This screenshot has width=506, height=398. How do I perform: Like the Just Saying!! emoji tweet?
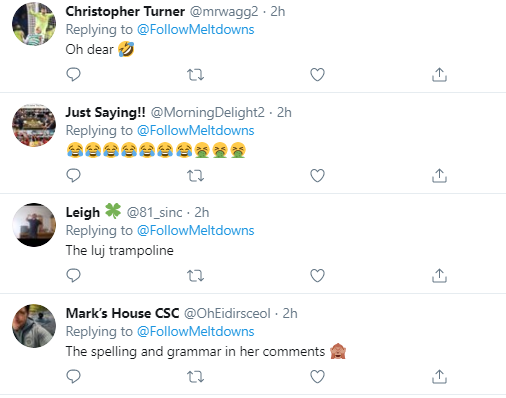coord(317,176)
